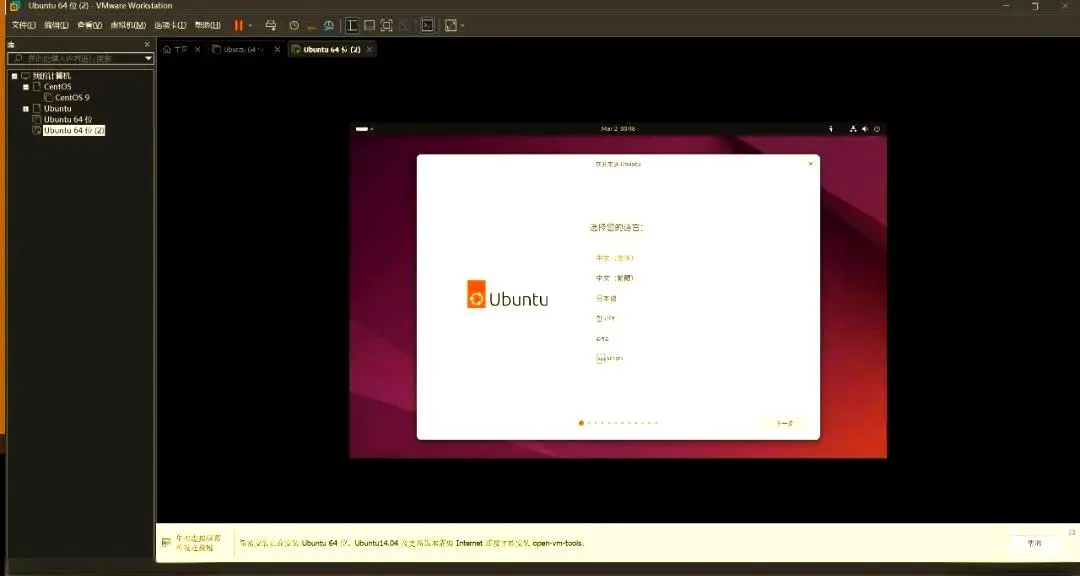Close the Ubuntu installer dialog
Screen dimensions: 1080x576
pyautogui.click(x=811, y=164)
